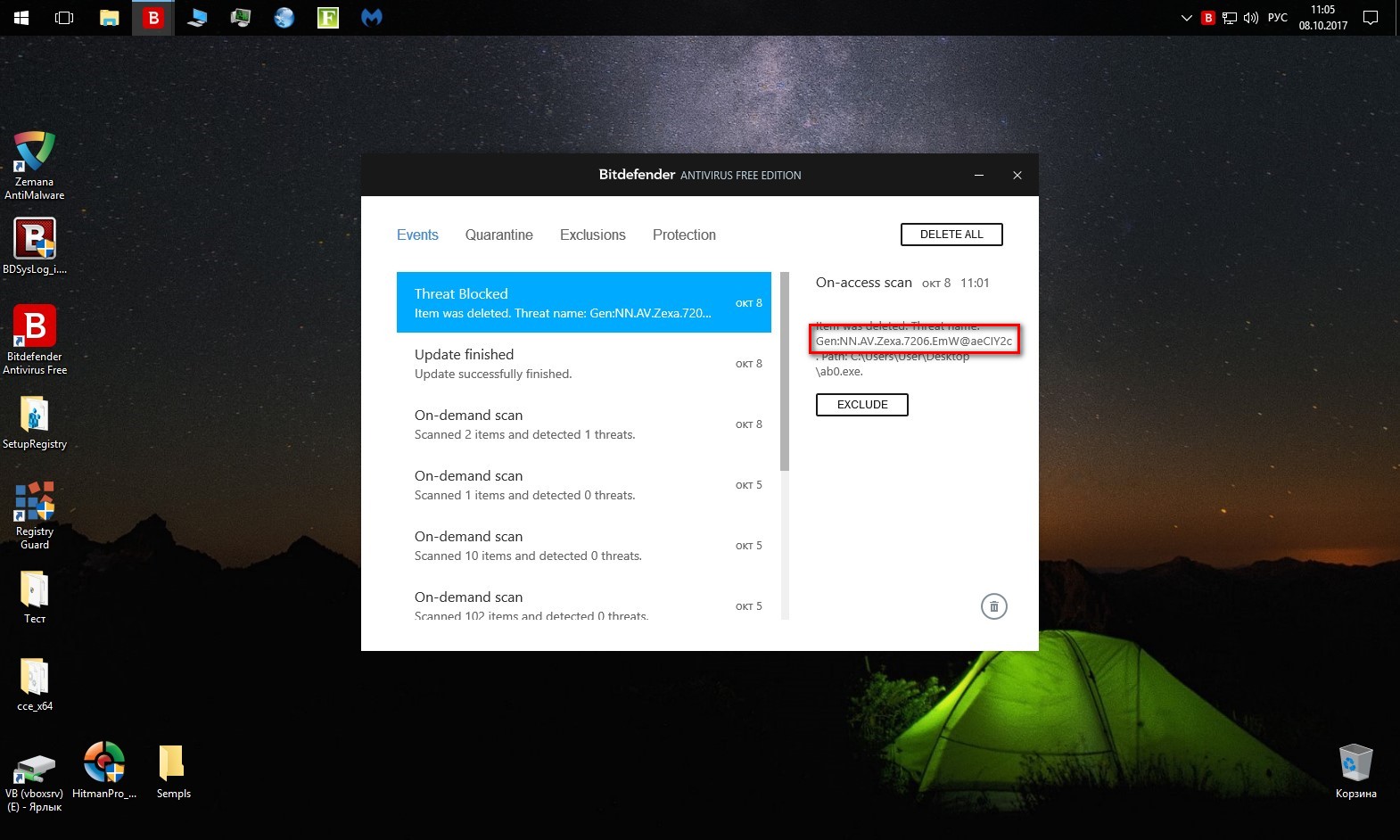Click the Bitdefender taskbar button
The width and height of the screenshot is (1400, 840).
153,18
